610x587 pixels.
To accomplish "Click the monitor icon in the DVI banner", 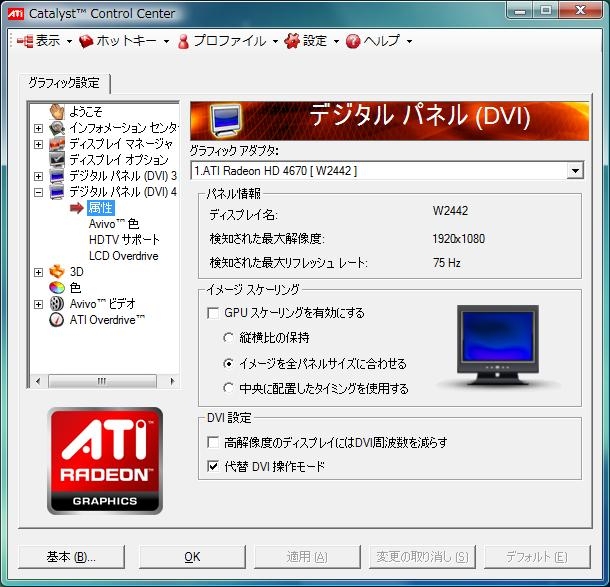I will (x=225, y=120).
